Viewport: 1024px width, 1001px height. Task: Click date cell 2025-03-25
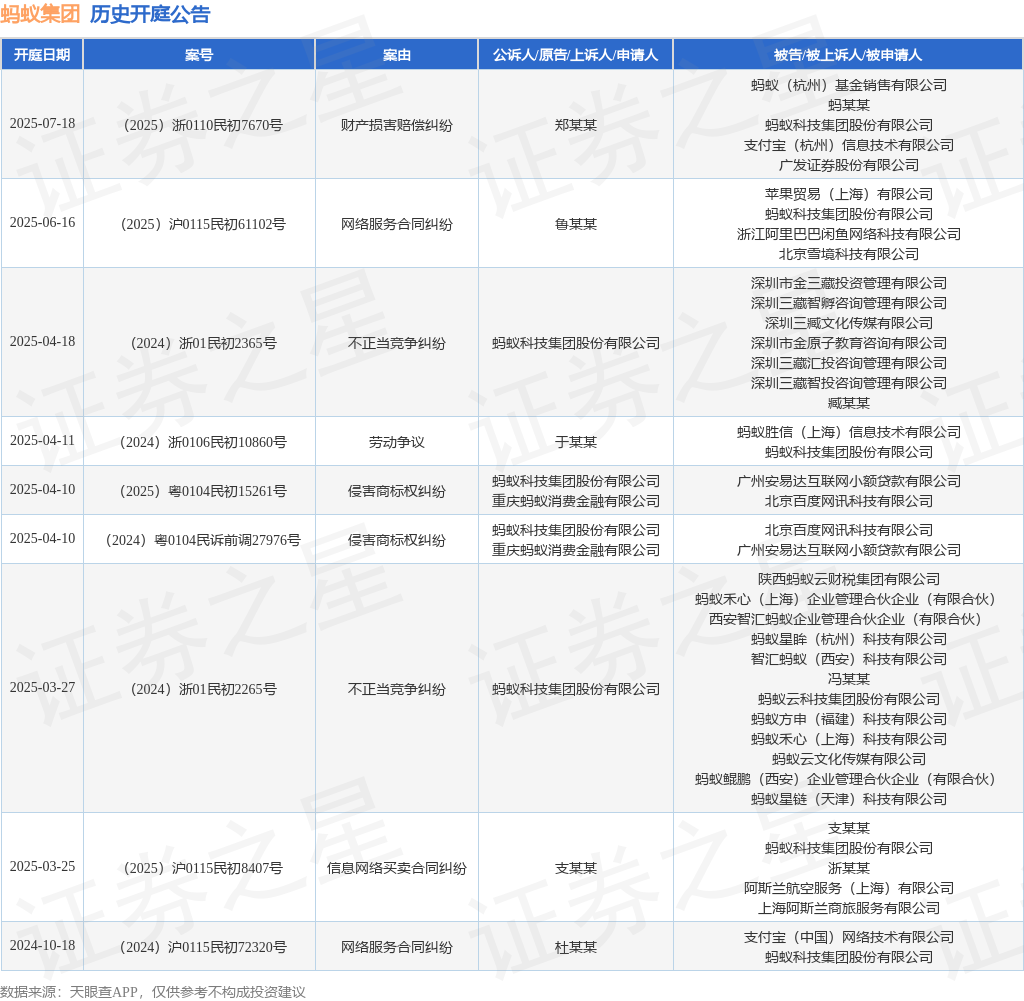tap(42, 866)
